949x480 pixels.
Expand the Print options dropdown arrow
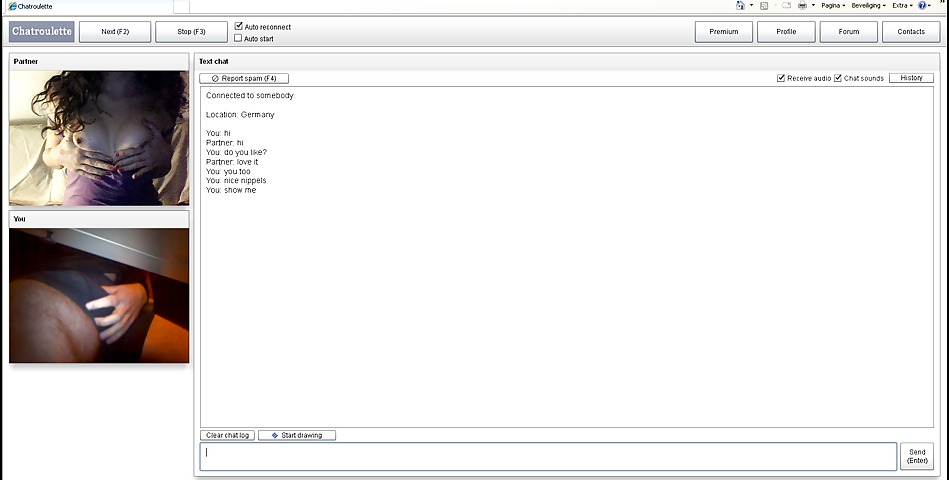(813, 5)
